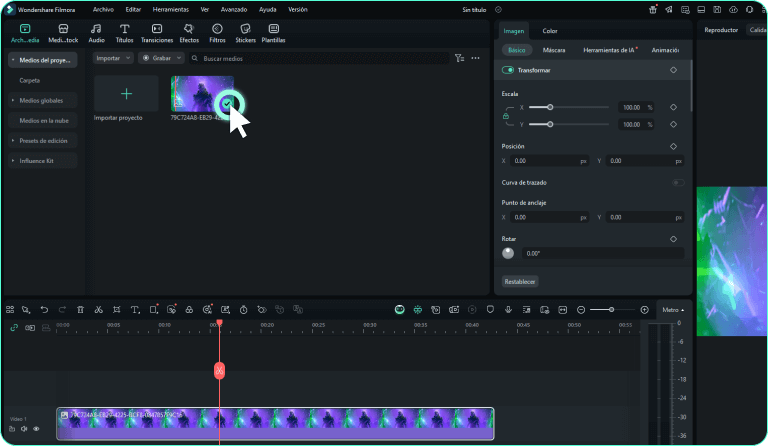The width and height of the screenshot is (768, 446).
Task: Open the Filtros panel
Action: point(217,33)
